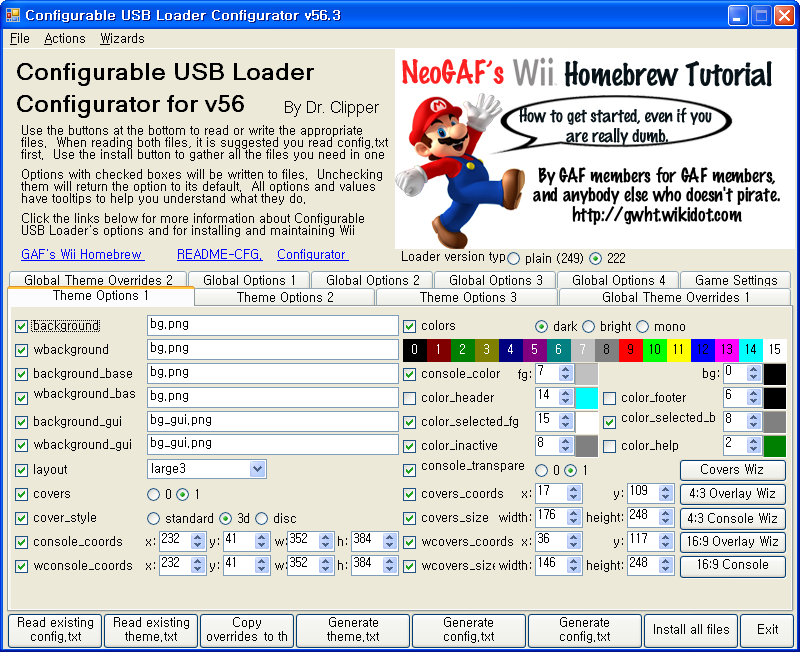Image resolution: width=800 pixels, height=652 pixels.
Task: Set covers to 0 radio option
Action: (x=153, y=494)
